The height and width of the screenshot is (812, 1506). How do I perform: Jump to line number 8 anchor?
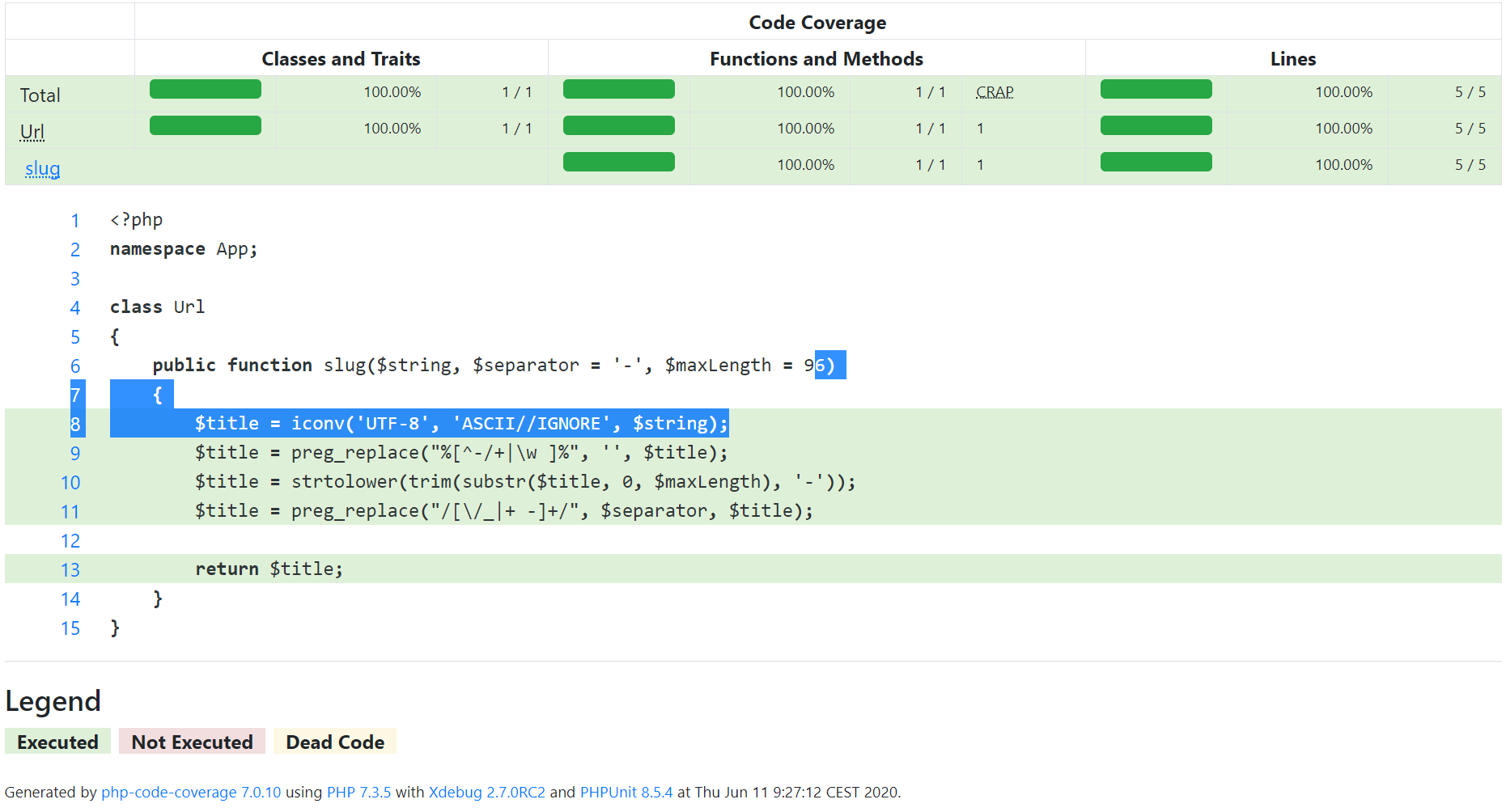pos(75,425)
